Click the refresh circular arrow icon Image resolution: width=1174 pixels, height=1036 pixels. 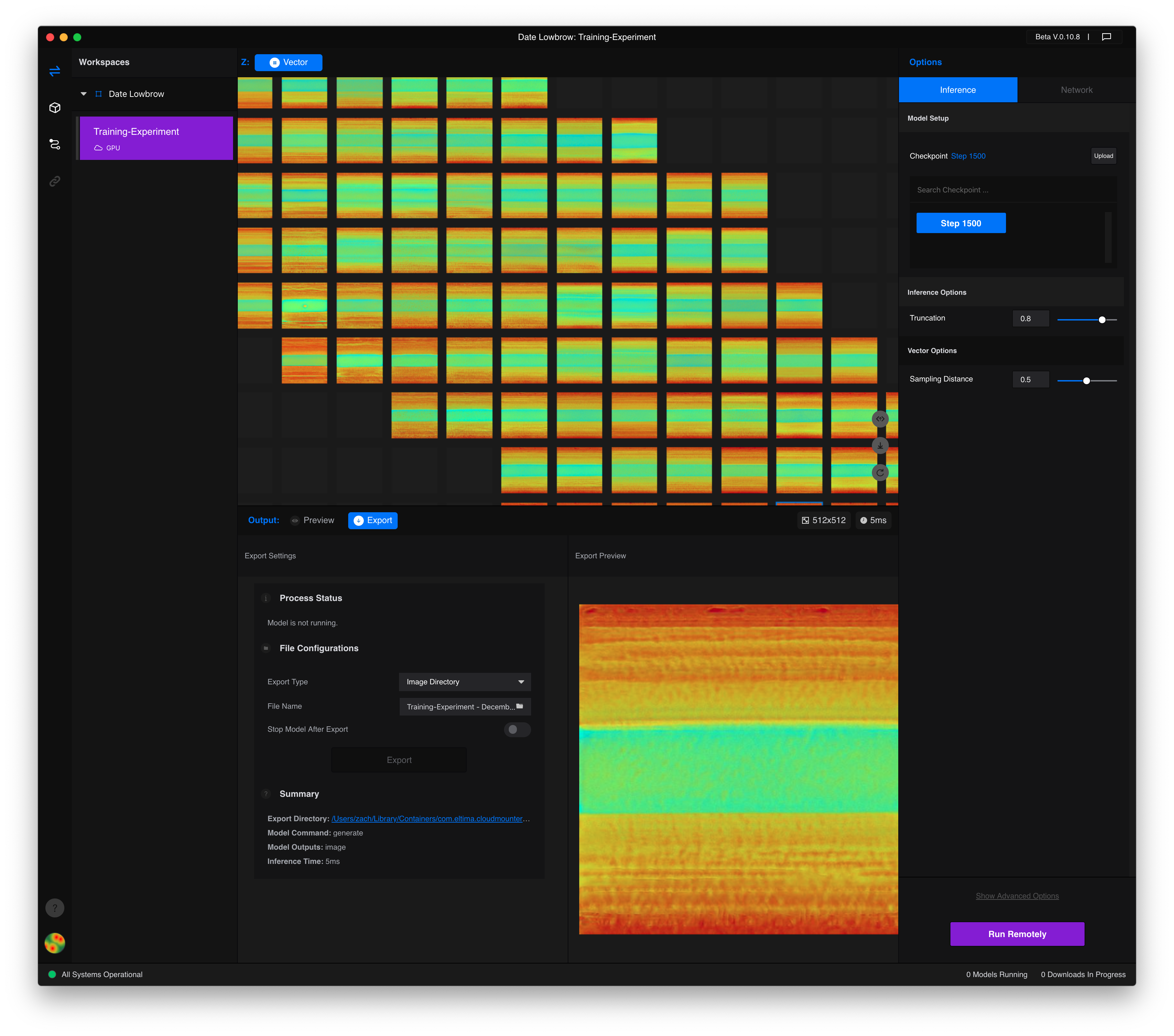coord(880,473)
